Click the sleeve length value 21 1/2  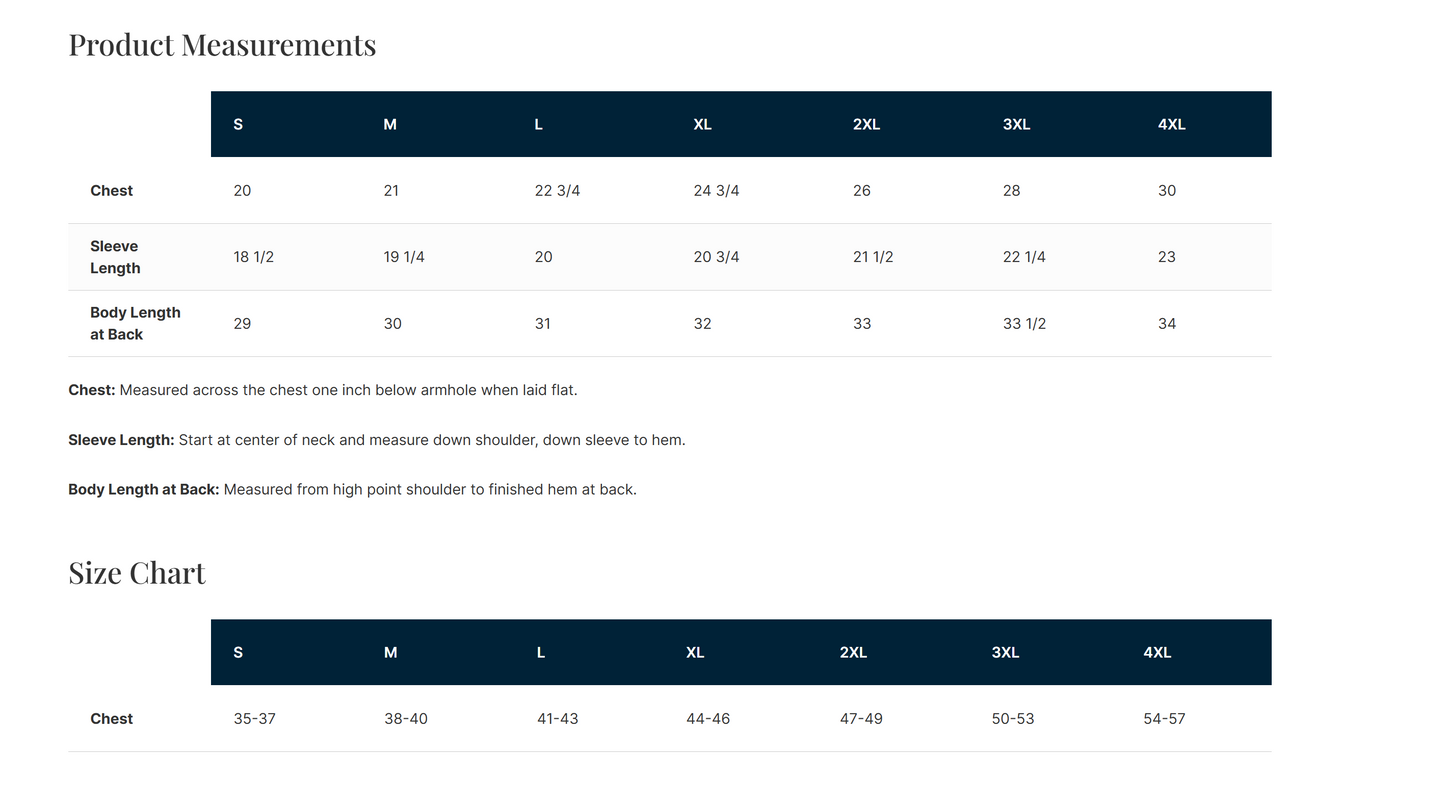click(x=873, y=257)
